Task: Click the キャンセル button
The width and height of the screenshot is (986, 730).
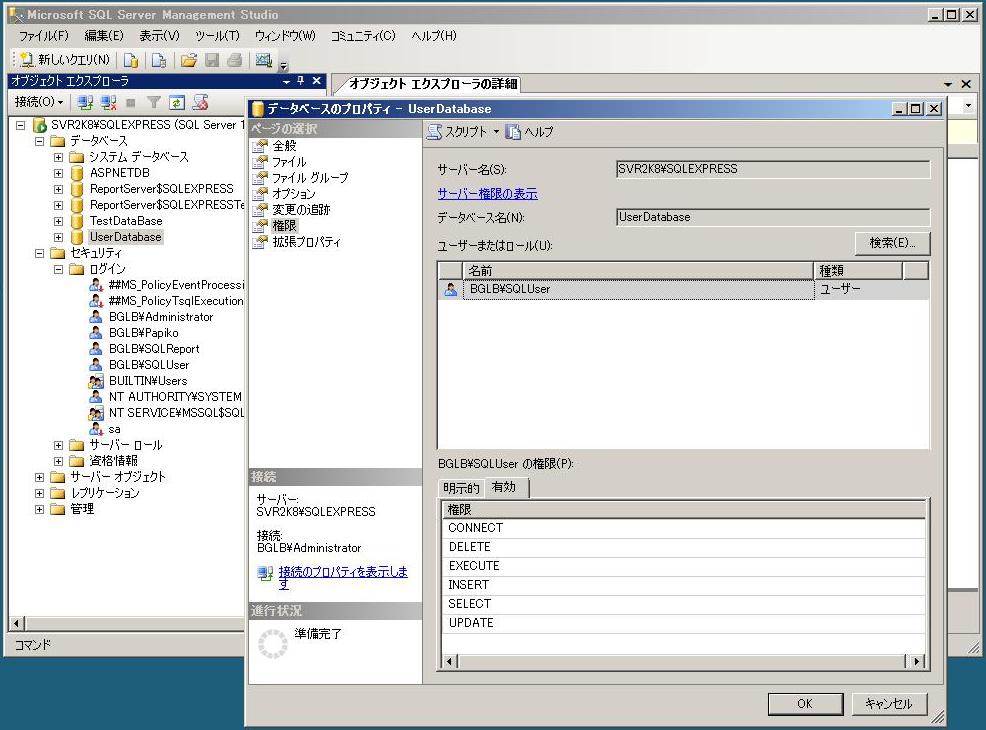Action: pyautogui.click(x=889, y=704)
